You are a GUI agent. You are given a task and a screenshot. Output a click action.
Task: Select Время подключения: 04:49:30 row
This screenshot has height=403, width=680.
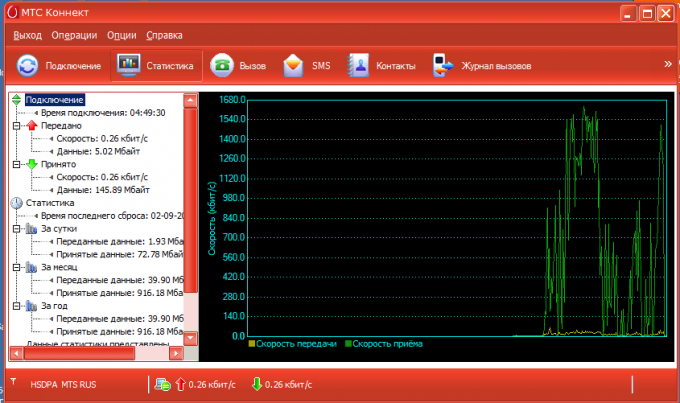[103, 113]
